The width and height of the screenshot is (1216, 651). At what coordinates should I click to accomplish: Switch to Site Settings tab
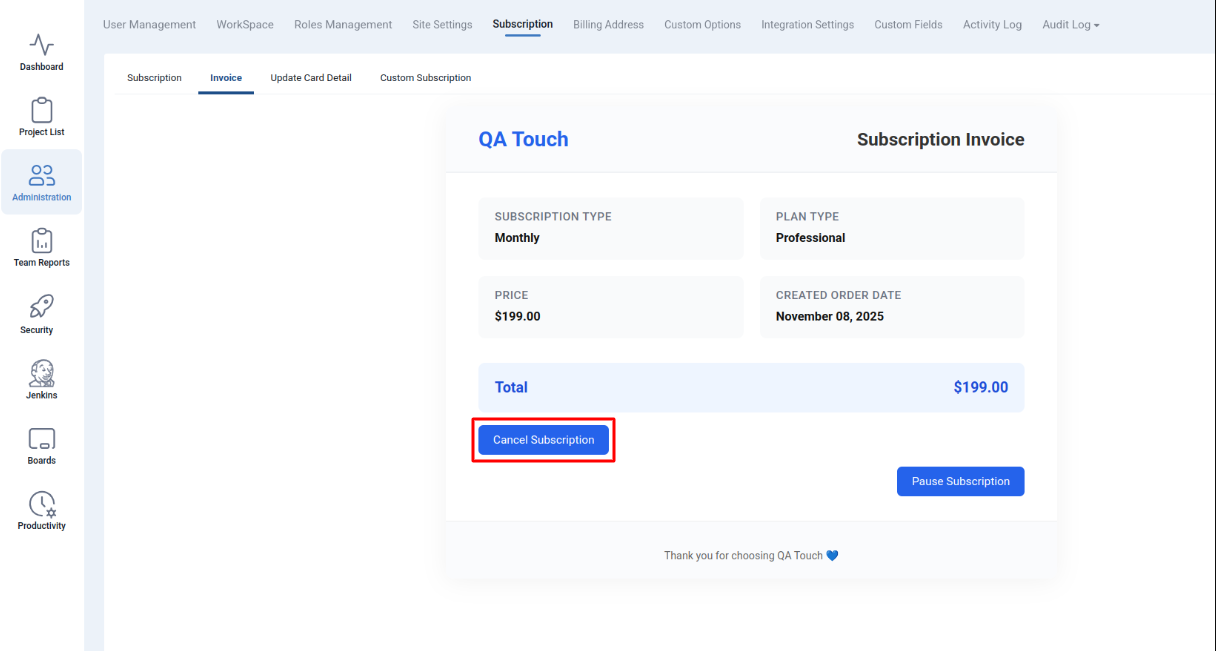coord(442,25)
